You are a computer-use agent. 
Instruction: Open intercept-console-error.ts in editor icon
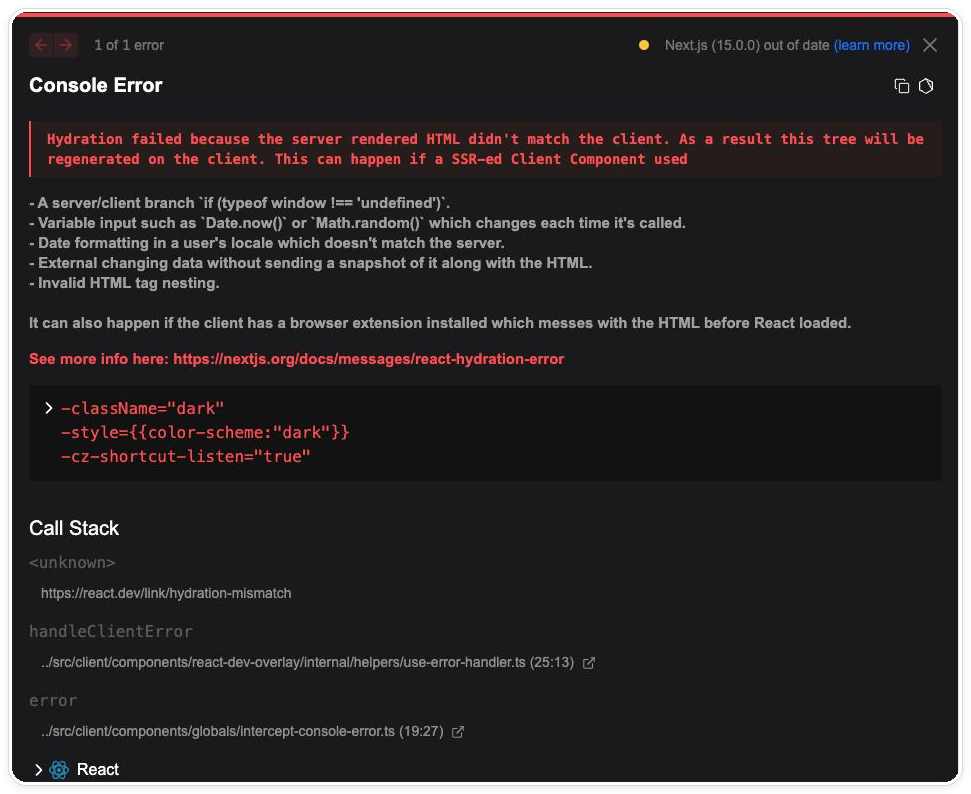(x=458, y=732)
